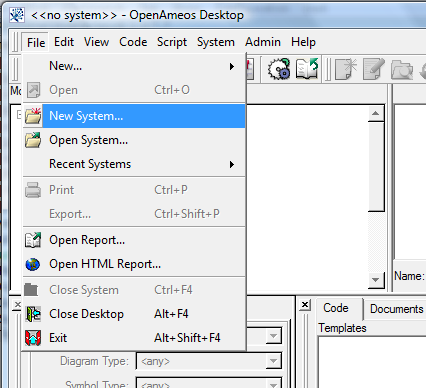This screenshot has height=388, width=426.
Task: Click the edit page pencil toolbar icon
Action: (373, 69)
